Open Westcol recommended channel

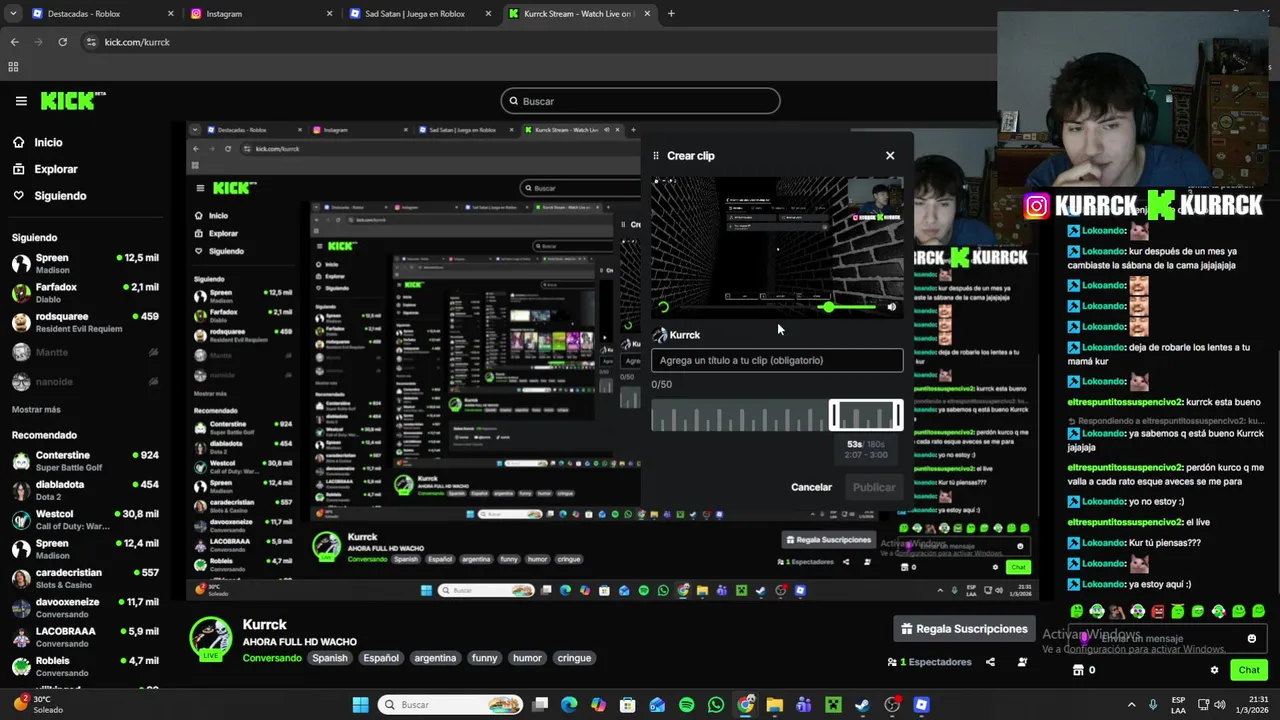85,519
